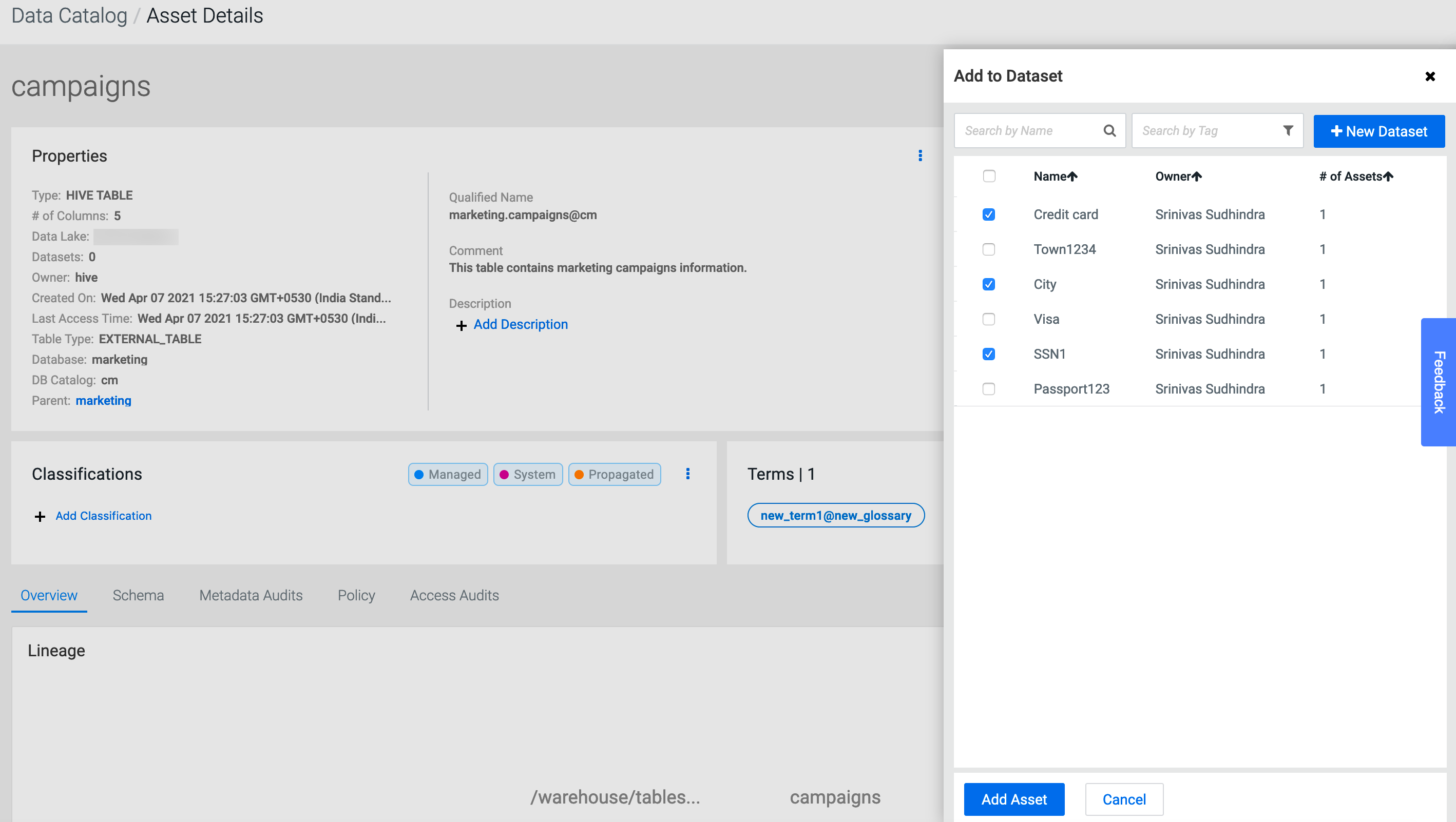Open the new_term1@new_glossary term chip
Image resolution: width=1456 pixels, height=822 pixels.
[835, 515]
